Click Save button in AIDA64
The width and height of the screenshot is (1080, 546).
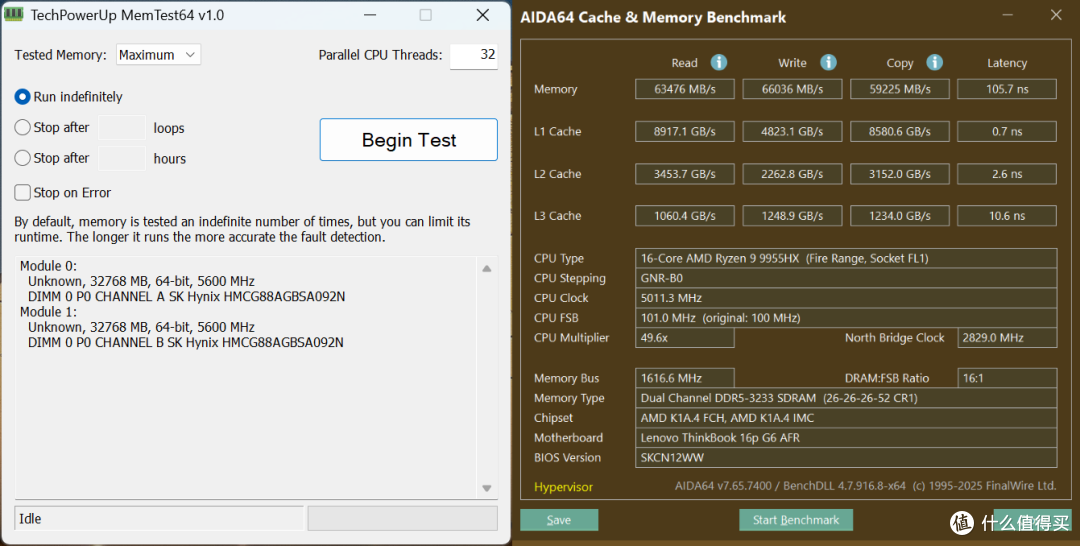[x=559, y=520]
